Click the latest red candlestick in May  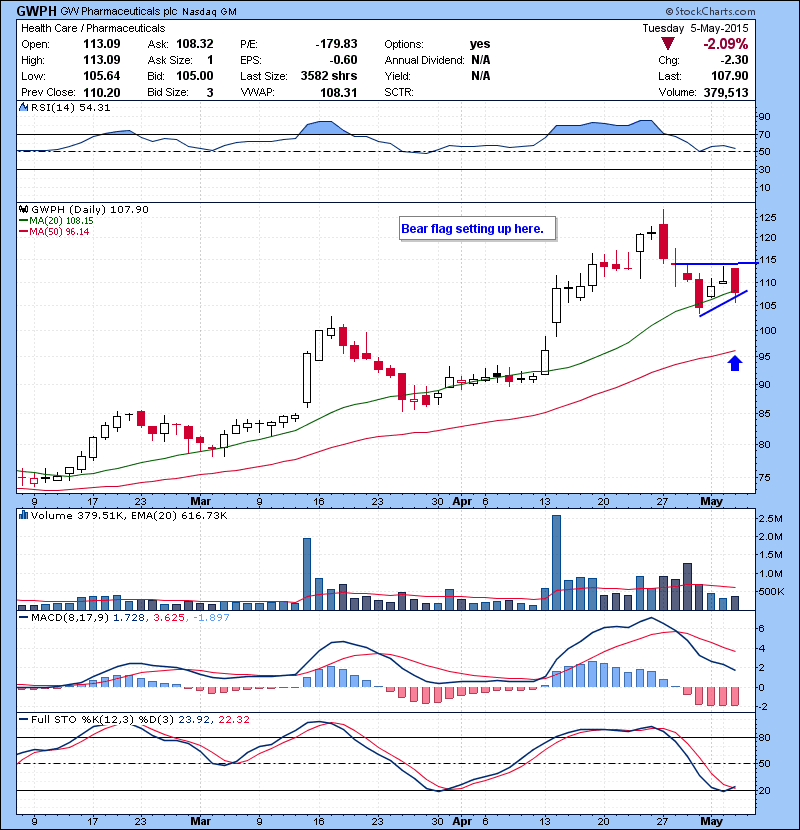click(735, 281)
